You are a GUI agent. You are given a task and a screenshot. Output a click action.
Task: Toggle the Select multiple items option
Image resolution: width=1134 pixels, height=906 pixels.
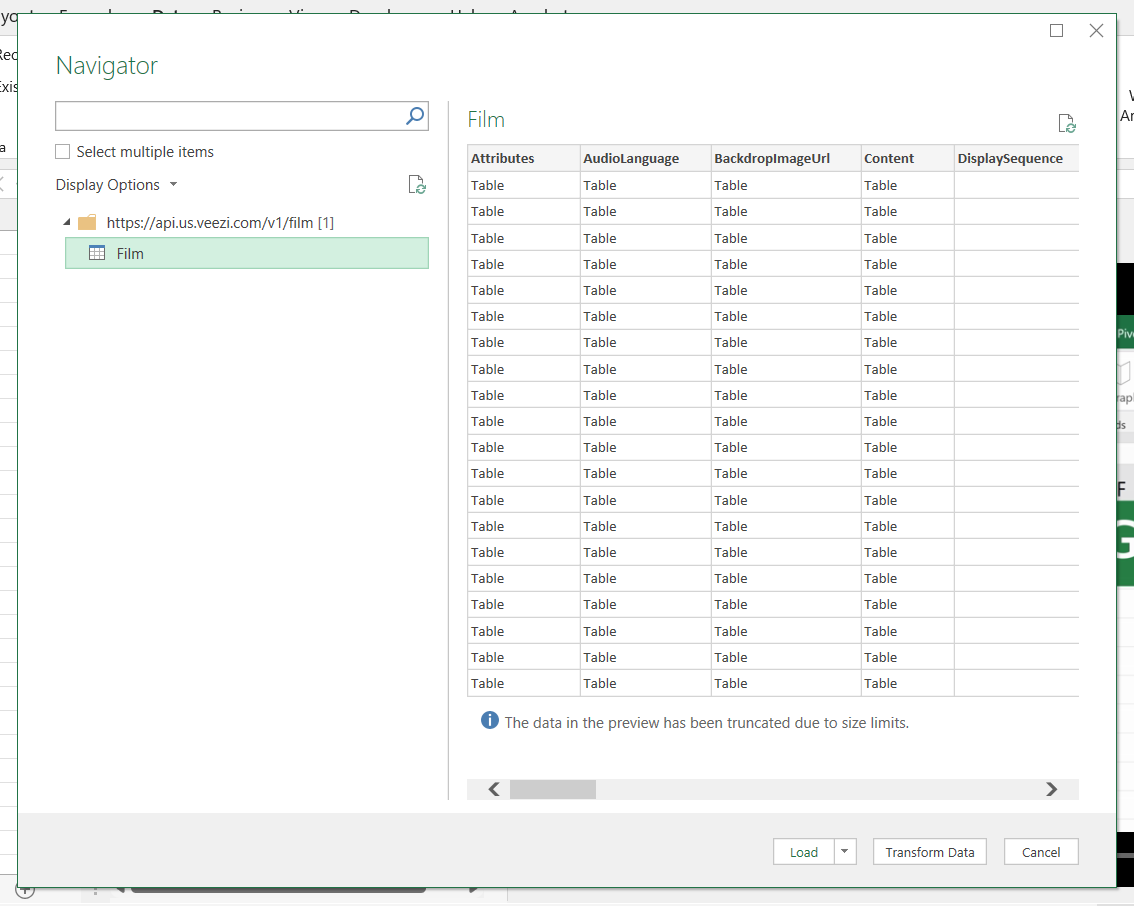[61, 151]
